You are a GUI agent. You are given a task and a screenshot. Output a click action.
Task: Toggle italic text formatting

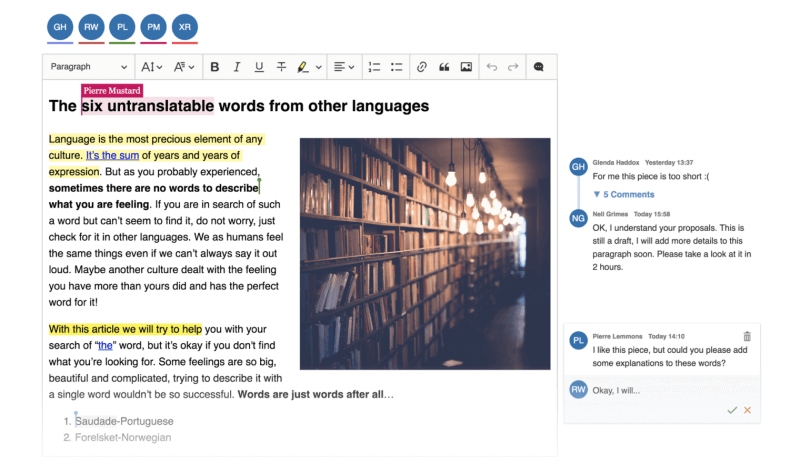(237, 67)
